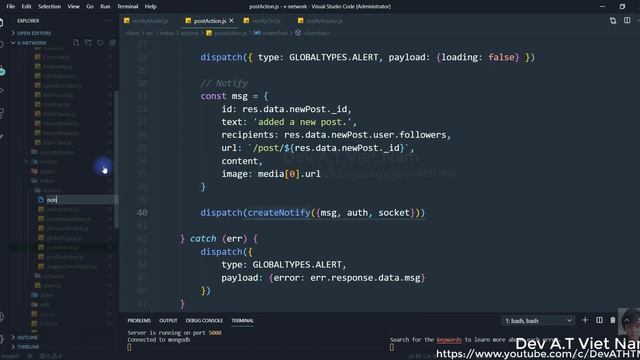This screenshot has height=360, width=640.
Task: Open the Explorer more actions ellipsis
Action: [x=107, y=20]
